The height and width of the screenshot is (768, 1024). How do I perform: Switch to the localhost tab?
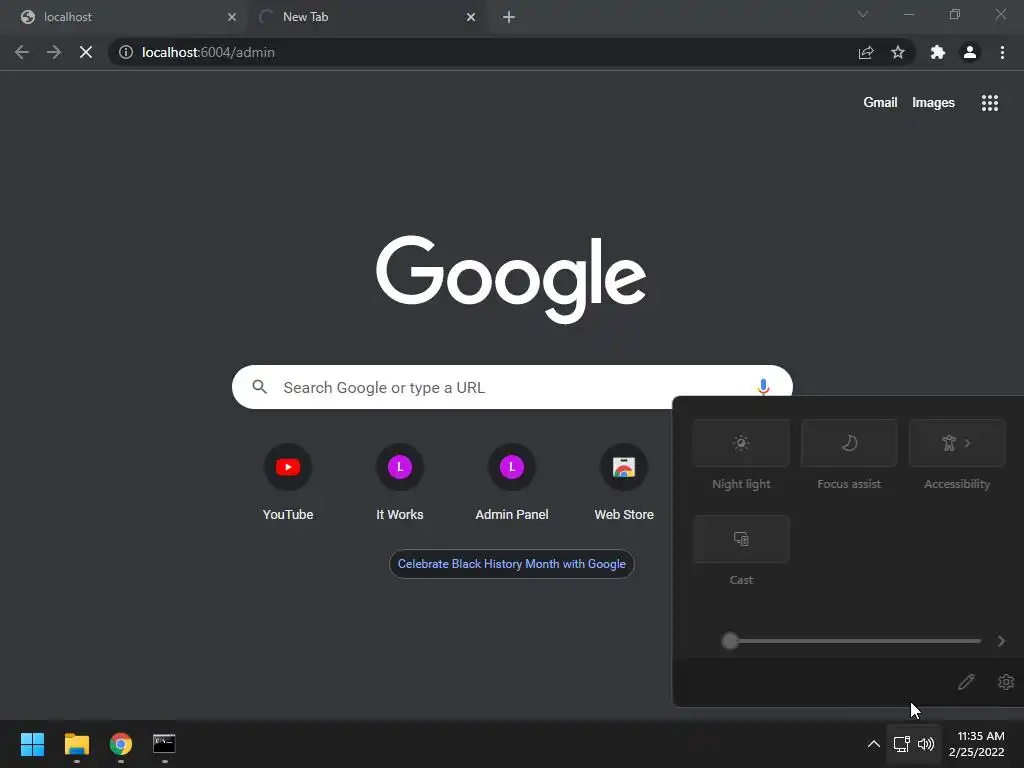(x=124, y=17)
